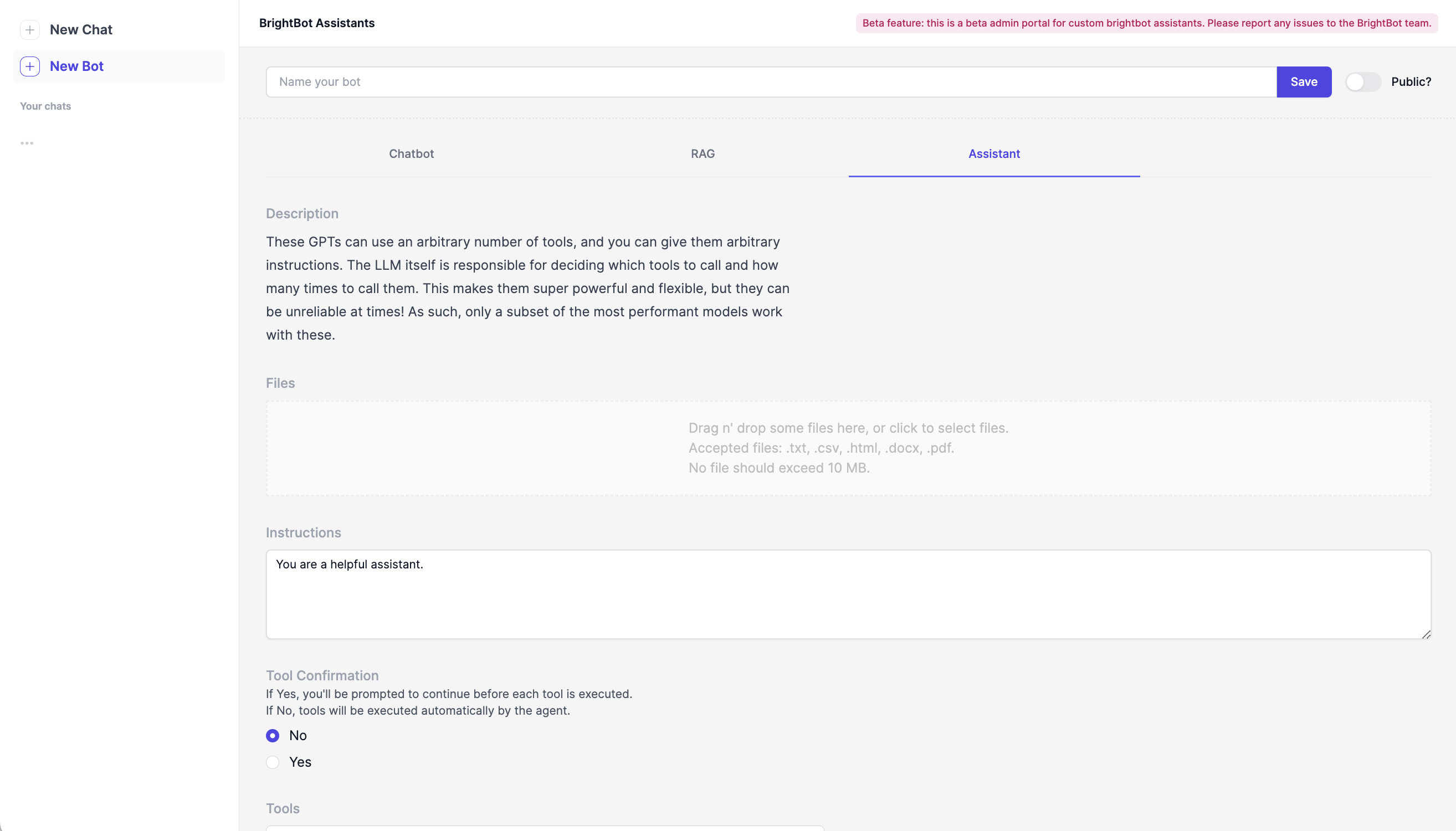Click the Instructions textarea resize handle

pyautogui.click(x=1426, y=634)
